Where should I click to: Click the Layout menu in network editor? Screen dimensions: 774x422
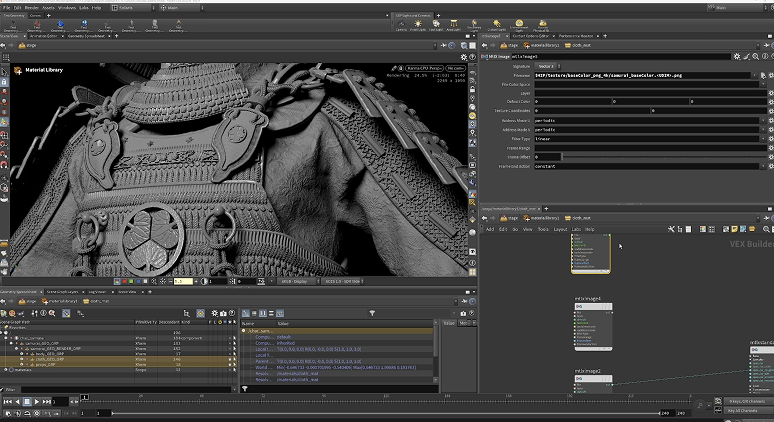(560, 229)
